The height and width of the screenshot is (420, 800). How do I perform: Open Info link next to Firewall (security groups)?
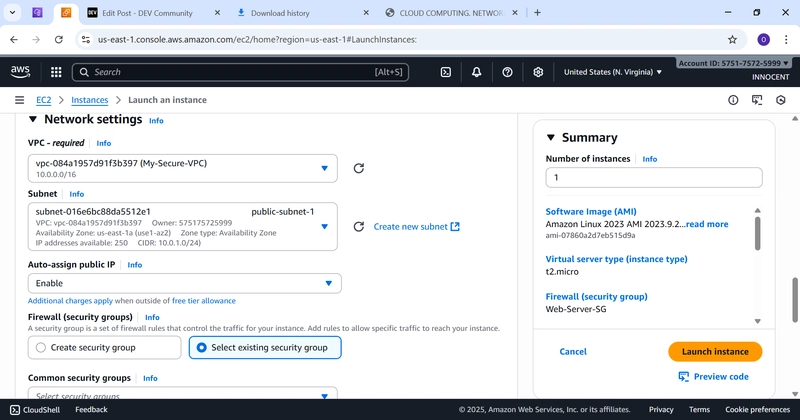[x=152, y=317]
